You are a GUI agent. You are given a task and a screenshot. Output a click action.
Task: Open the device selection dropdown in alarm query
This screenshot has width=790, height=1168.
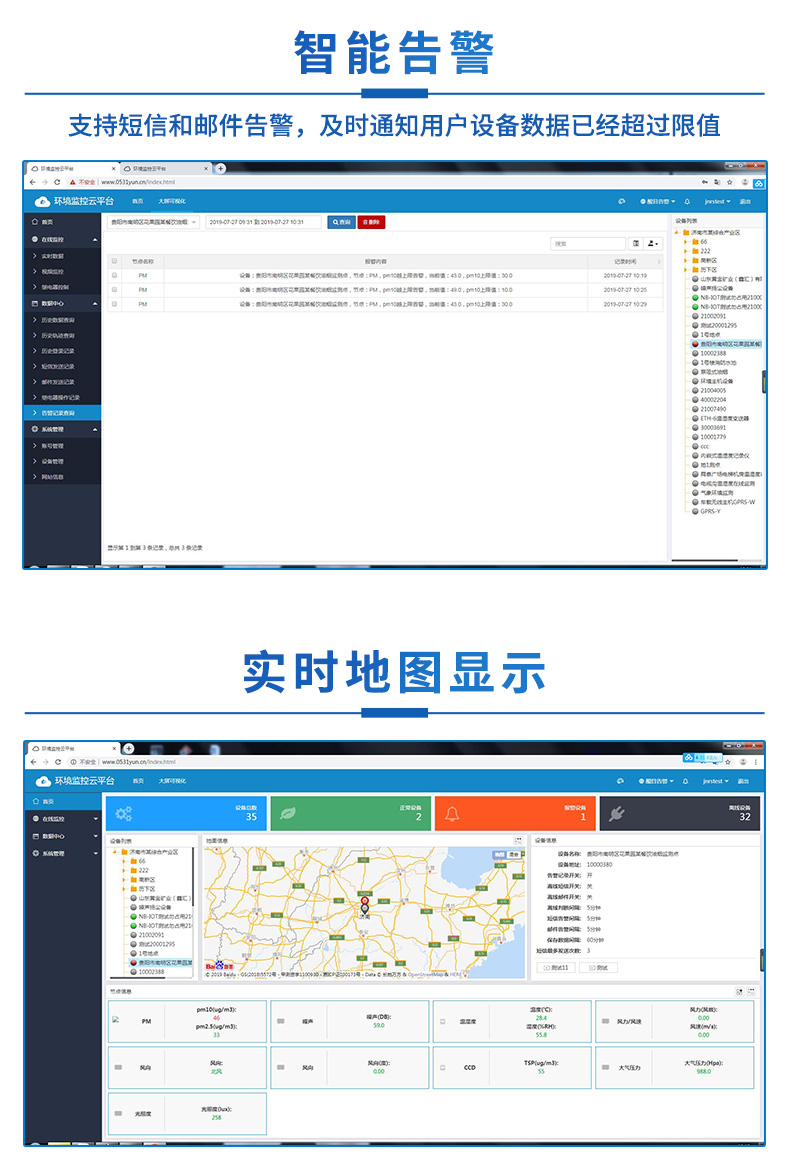[x=153, y=222]
